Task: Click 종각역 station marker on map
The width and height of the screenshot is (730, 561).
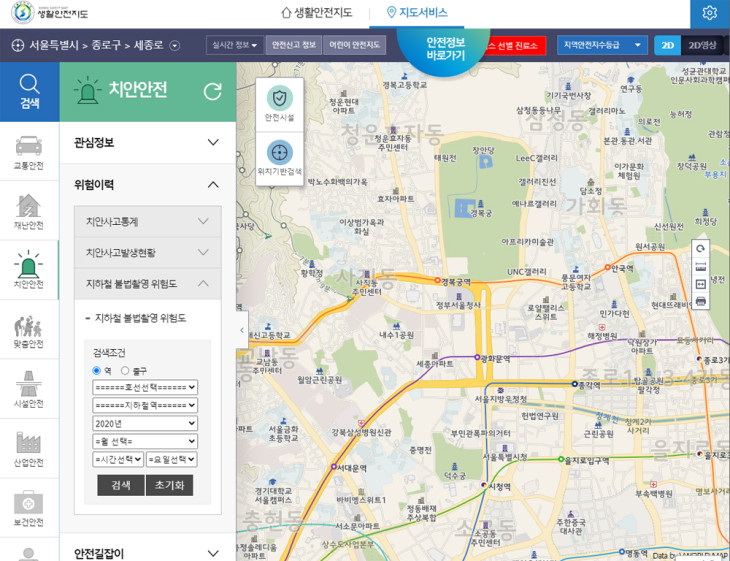Action: click(575, 384)
